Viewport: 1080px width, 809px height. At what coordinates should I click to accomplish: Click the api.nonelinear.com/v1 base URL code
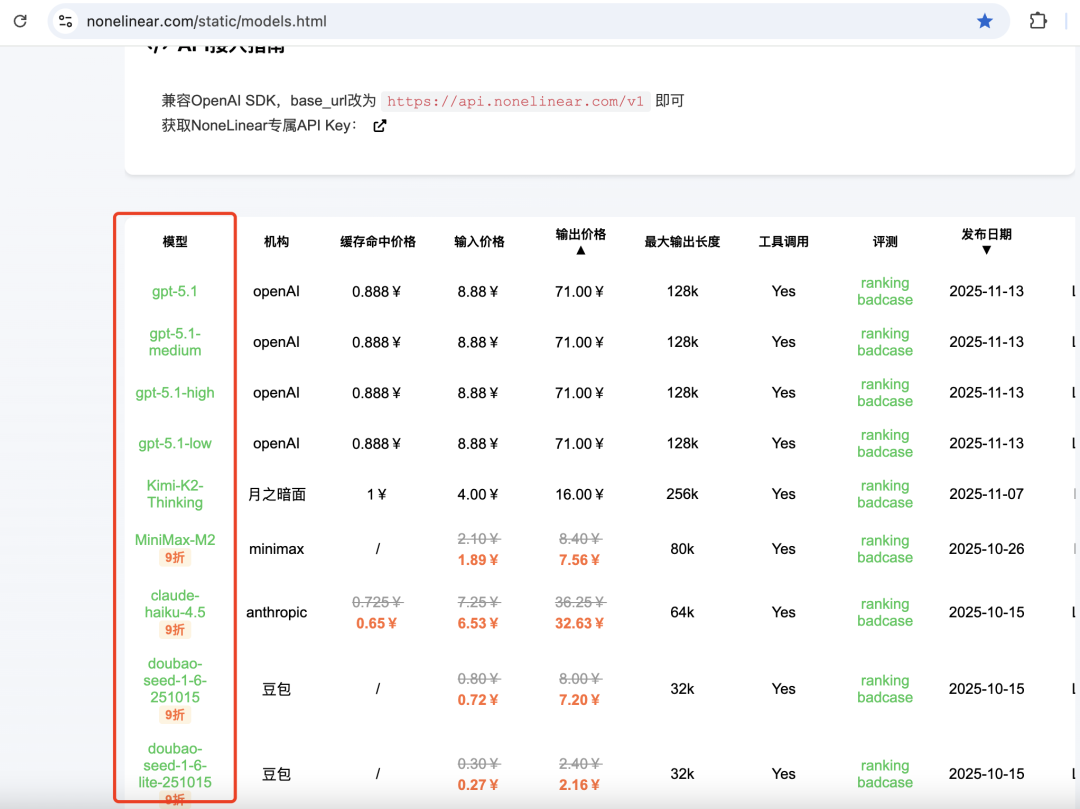[515, 101]
